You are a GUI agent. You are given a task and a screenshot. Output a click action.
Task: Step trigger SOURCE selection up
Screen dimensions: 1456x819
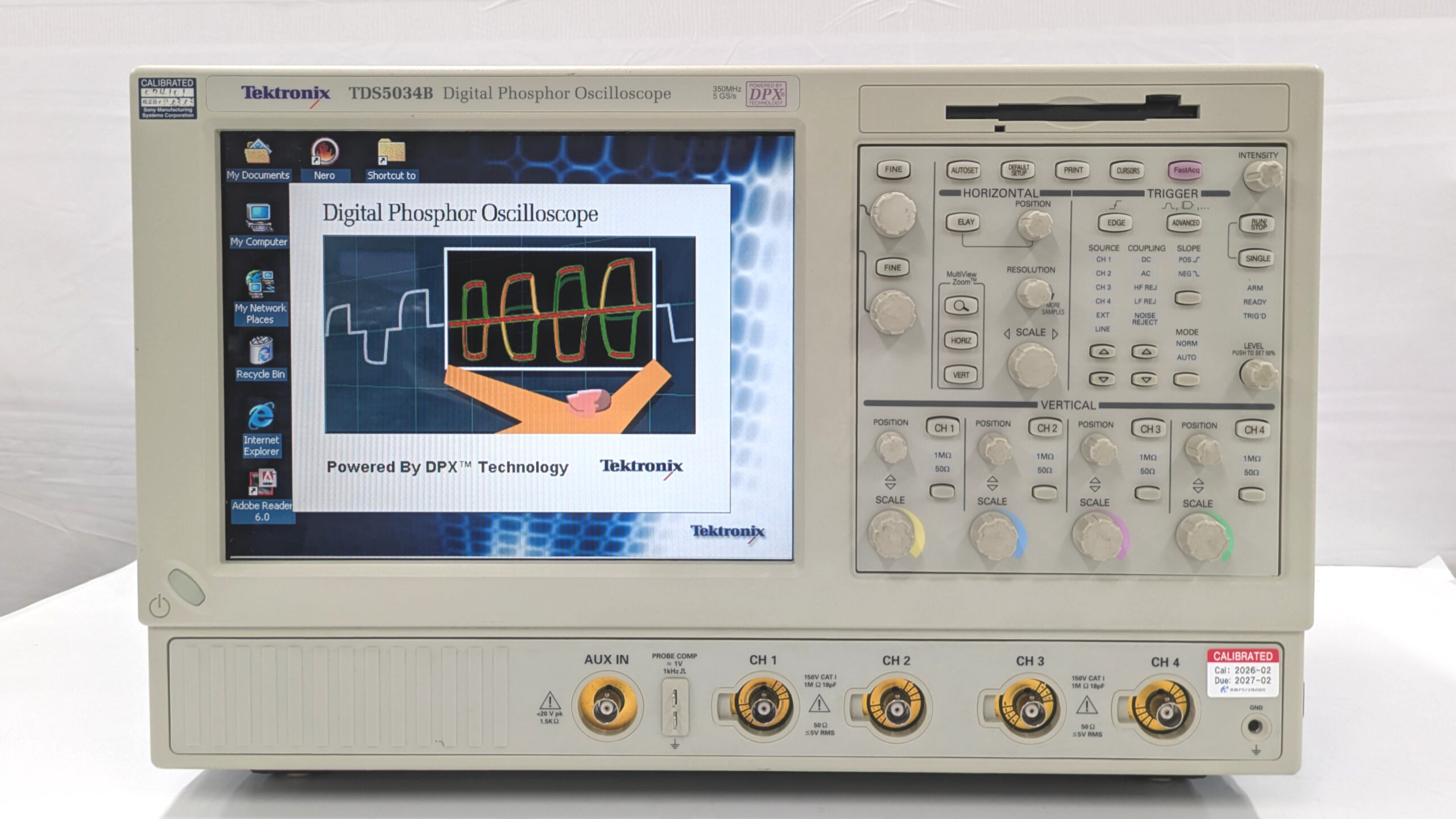click(x=1103, y=351)
